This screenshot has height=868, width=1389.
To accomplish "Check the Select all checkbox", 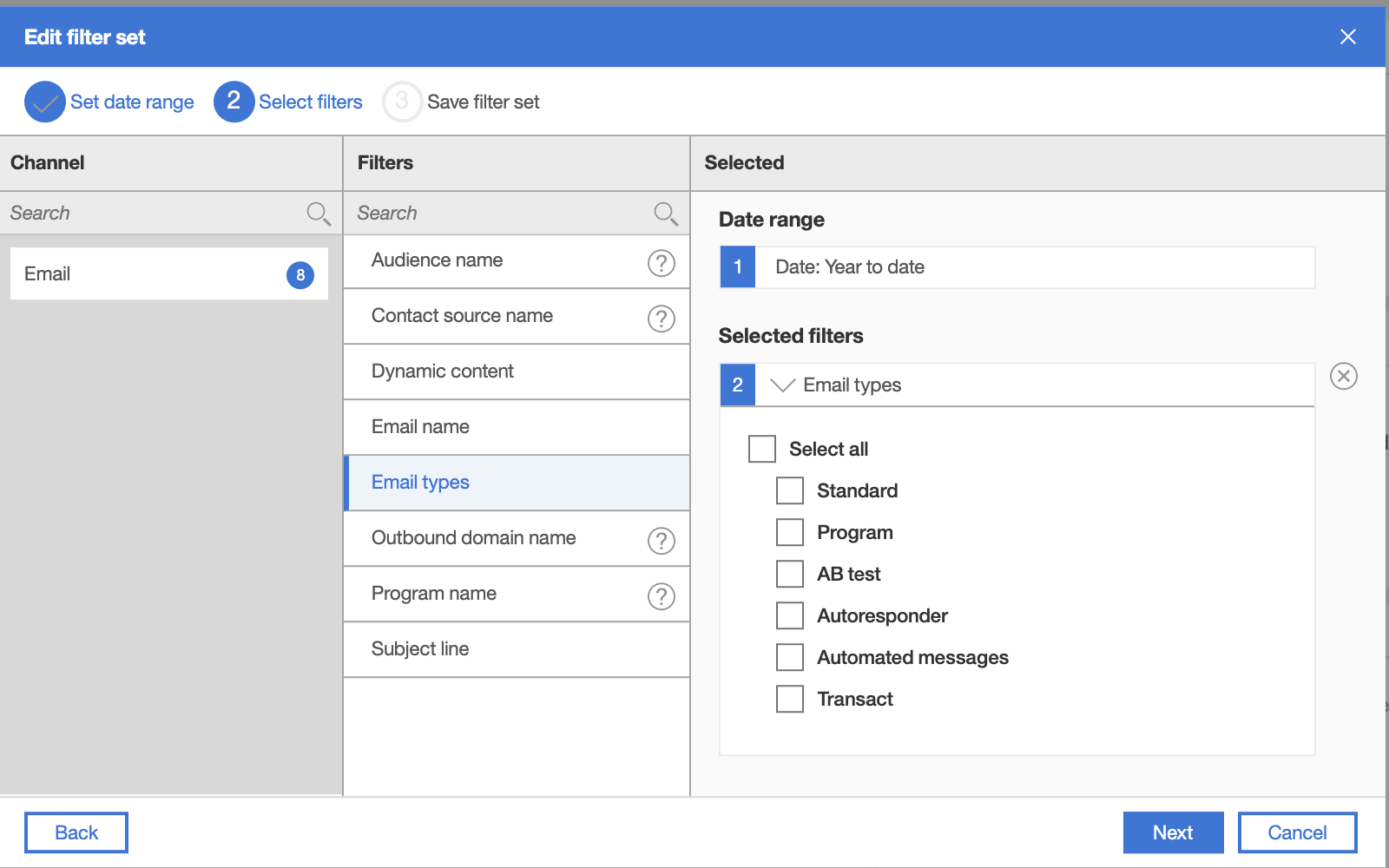I will [762, 449].
